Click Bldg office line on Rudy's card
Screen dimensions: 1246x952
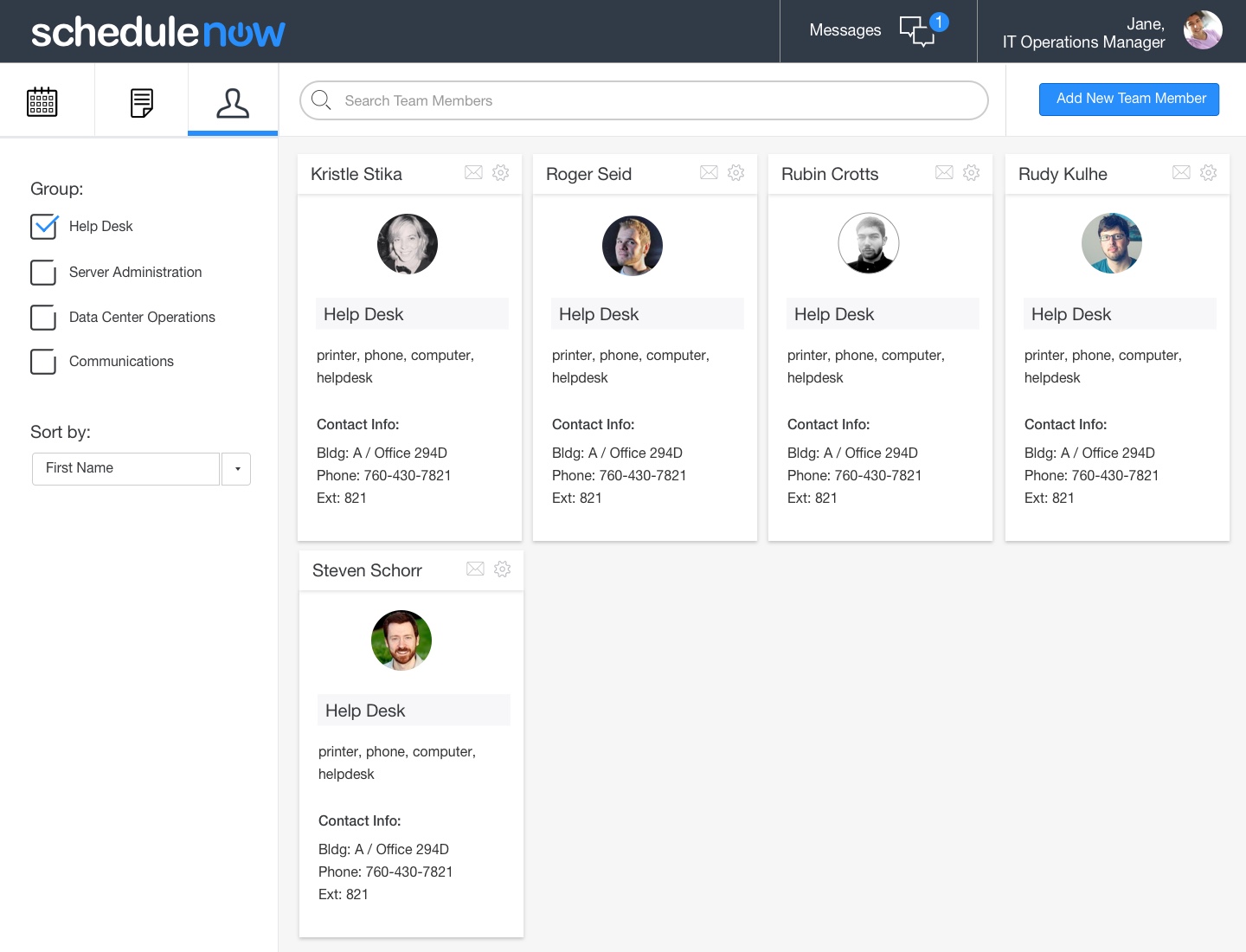(1089, 453)
